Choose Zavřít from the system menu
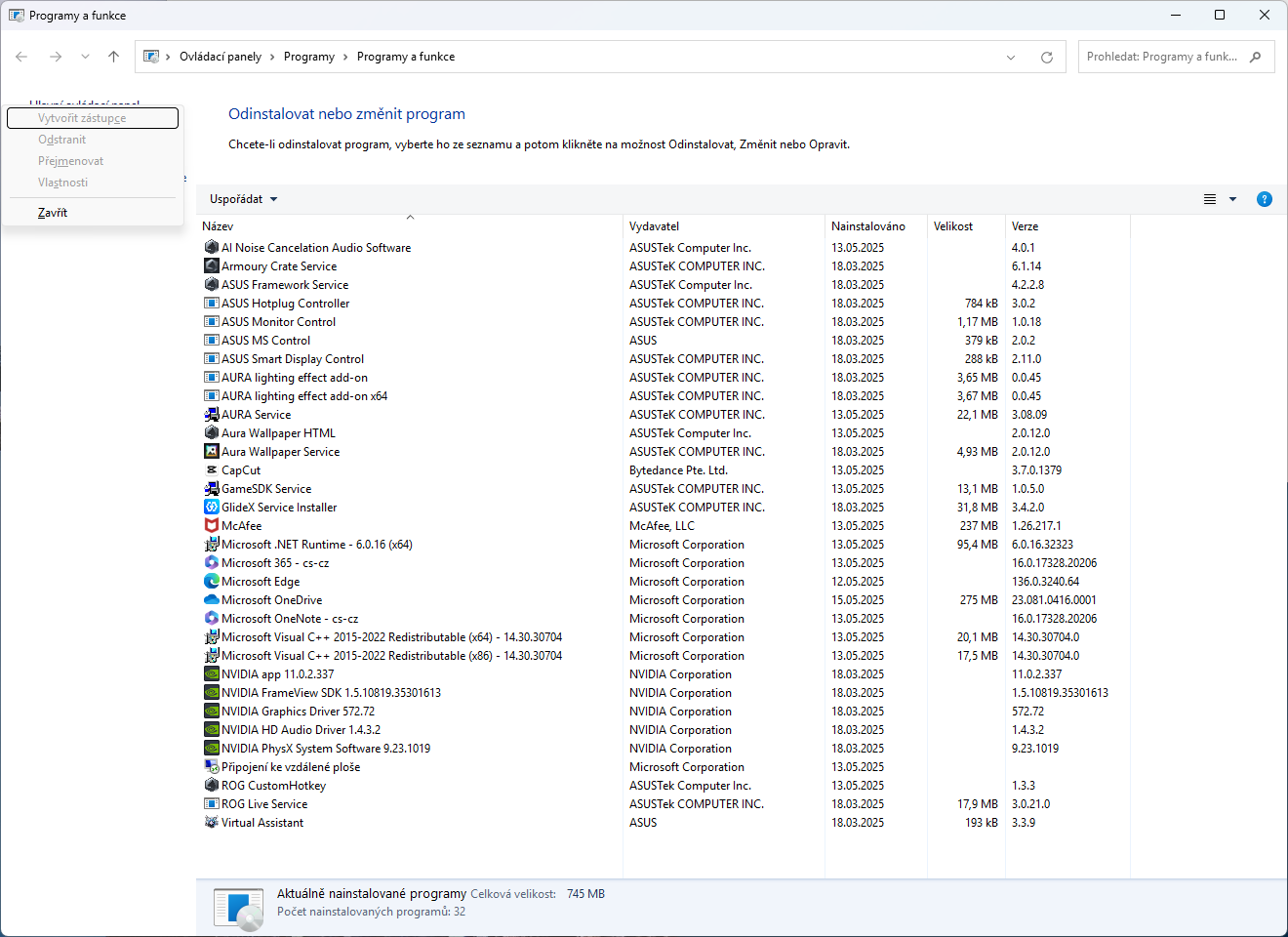 point(53,213)
